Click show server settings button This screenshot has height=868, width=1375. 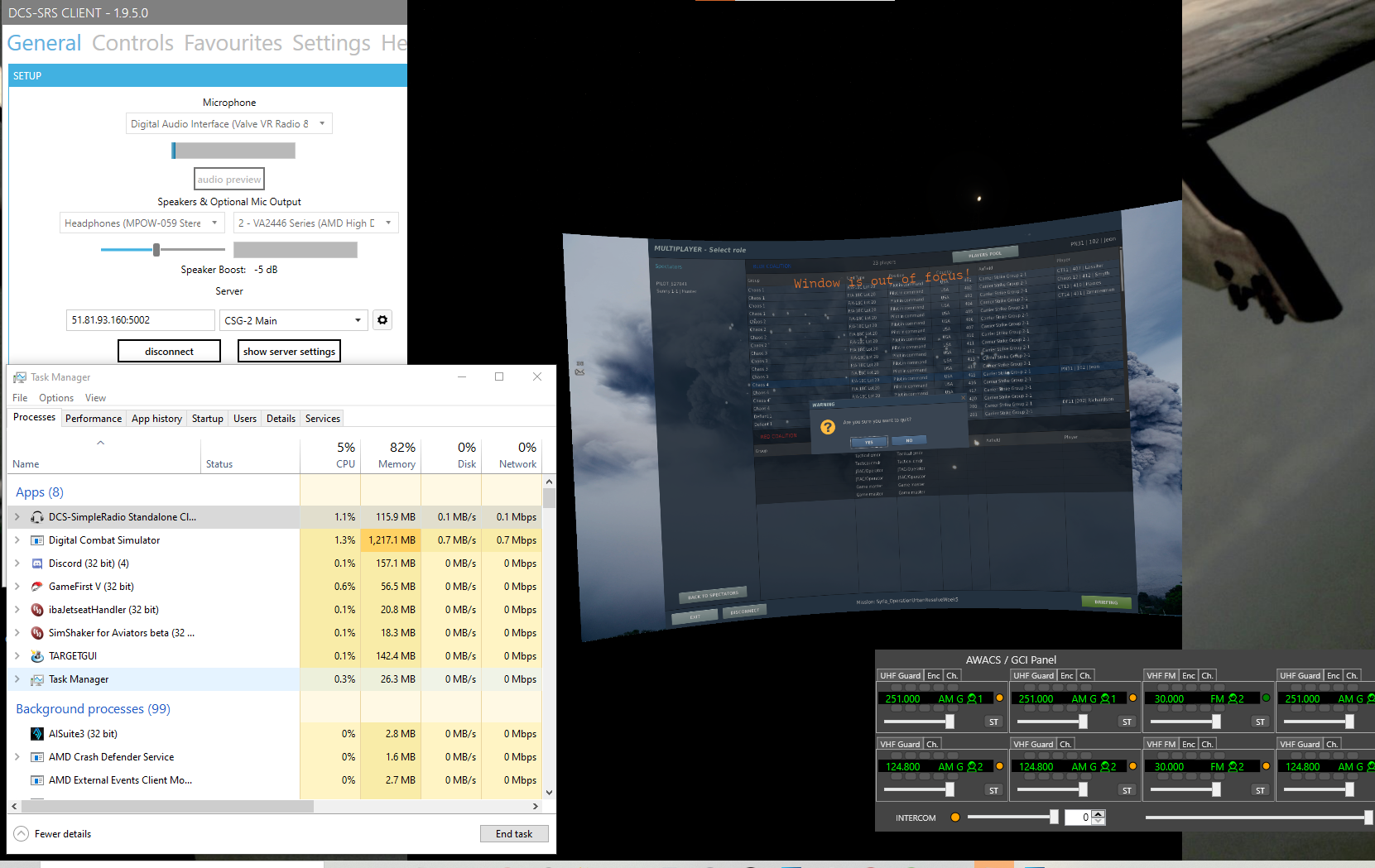click(x=289, y=352)
